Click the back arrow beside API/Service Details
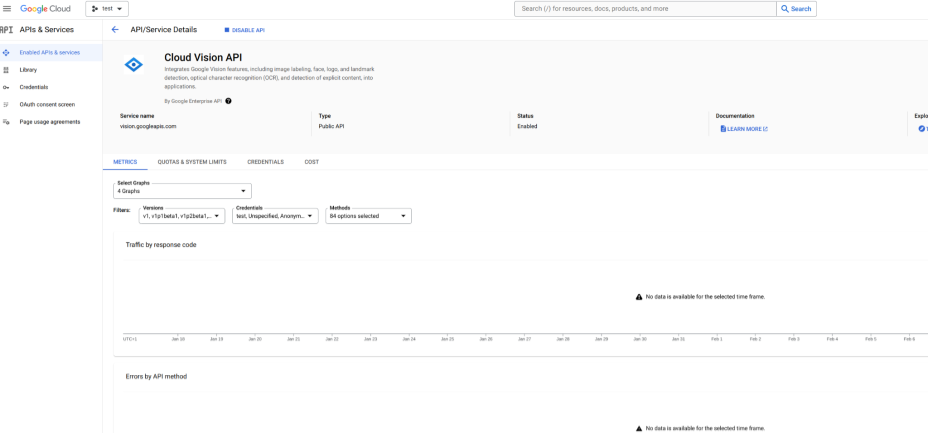This screenshot has width=928, height=433. click(114, 29)
